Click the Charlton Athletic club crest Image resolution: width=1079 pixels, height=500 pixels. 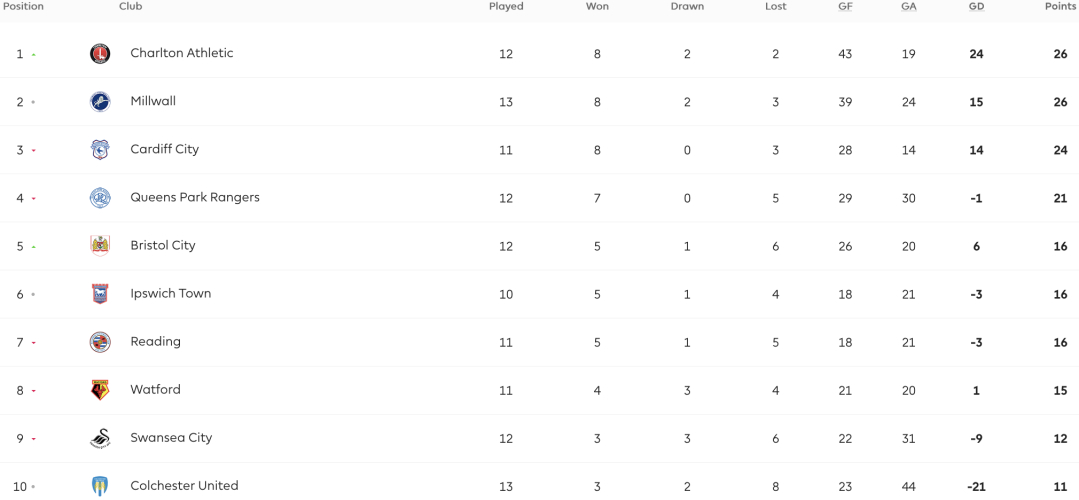coord(100,54)
